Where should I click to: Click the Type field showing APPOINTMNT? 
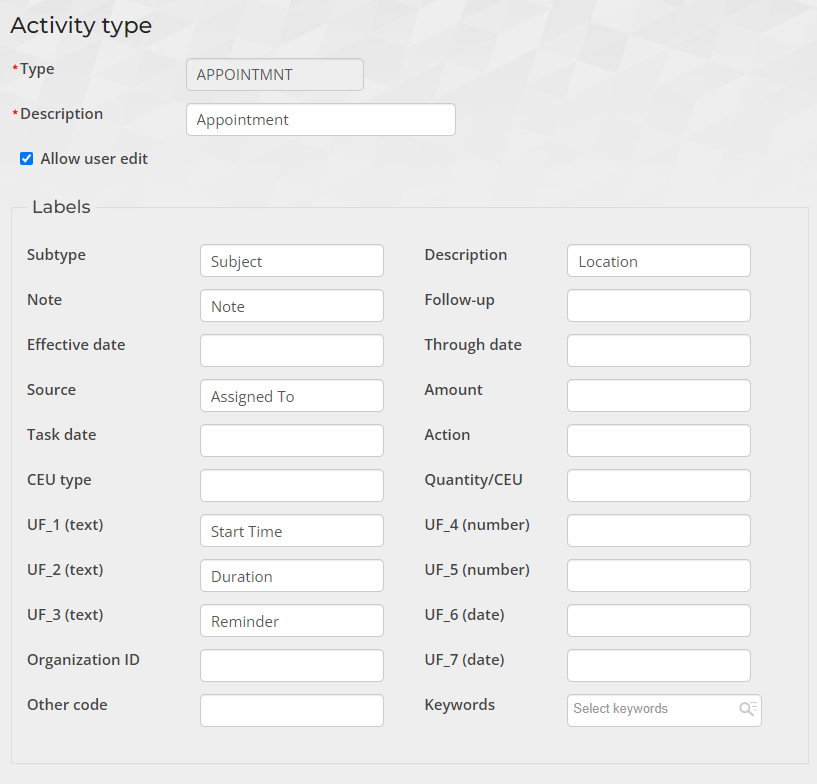pos(274,74)
